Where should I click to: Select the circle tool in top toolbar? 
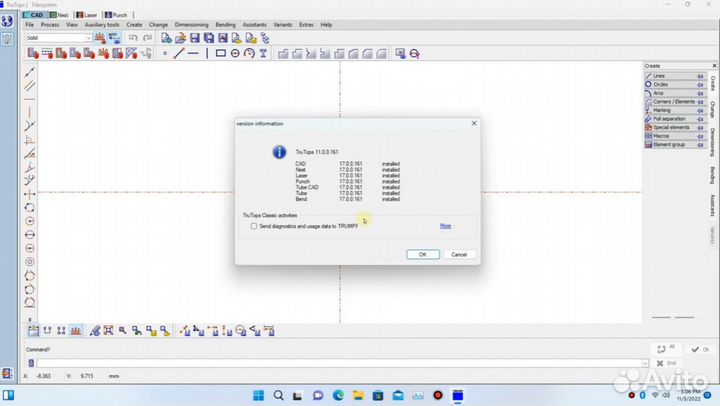coord(235,54)
